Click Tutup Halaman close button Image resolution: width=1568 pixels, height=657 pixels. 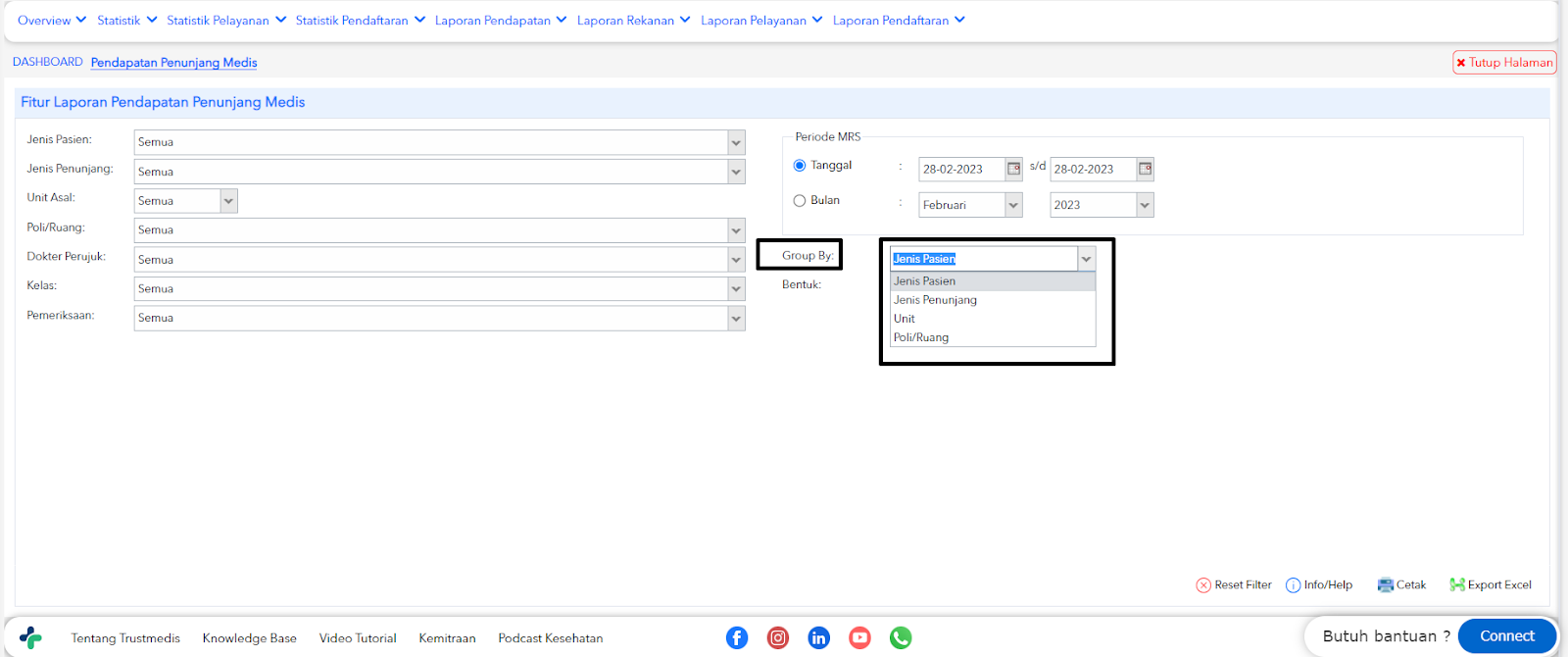1504,62
